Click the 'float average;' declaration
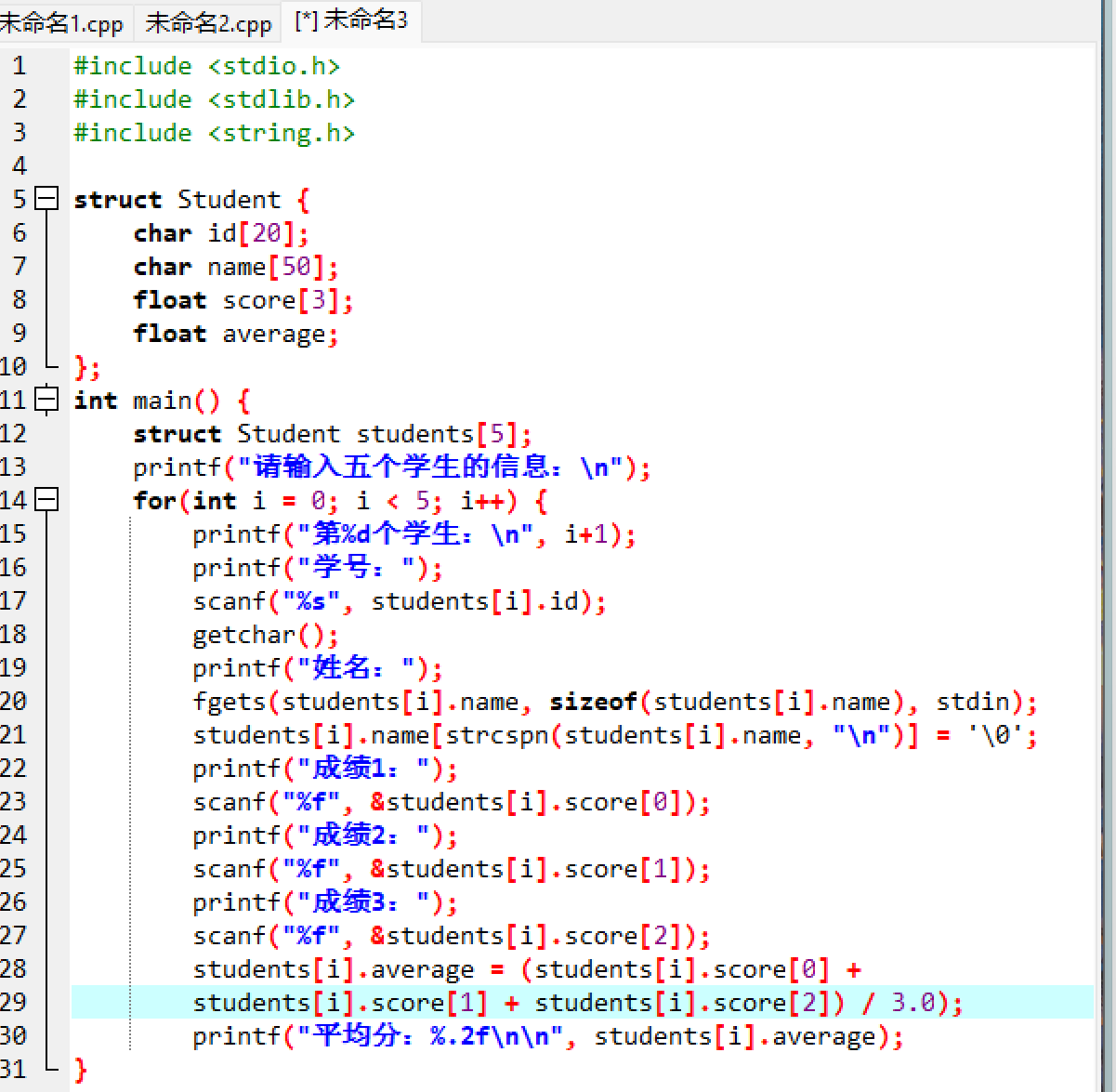Screen dimensions: 1116x1092 click(236, 334)
